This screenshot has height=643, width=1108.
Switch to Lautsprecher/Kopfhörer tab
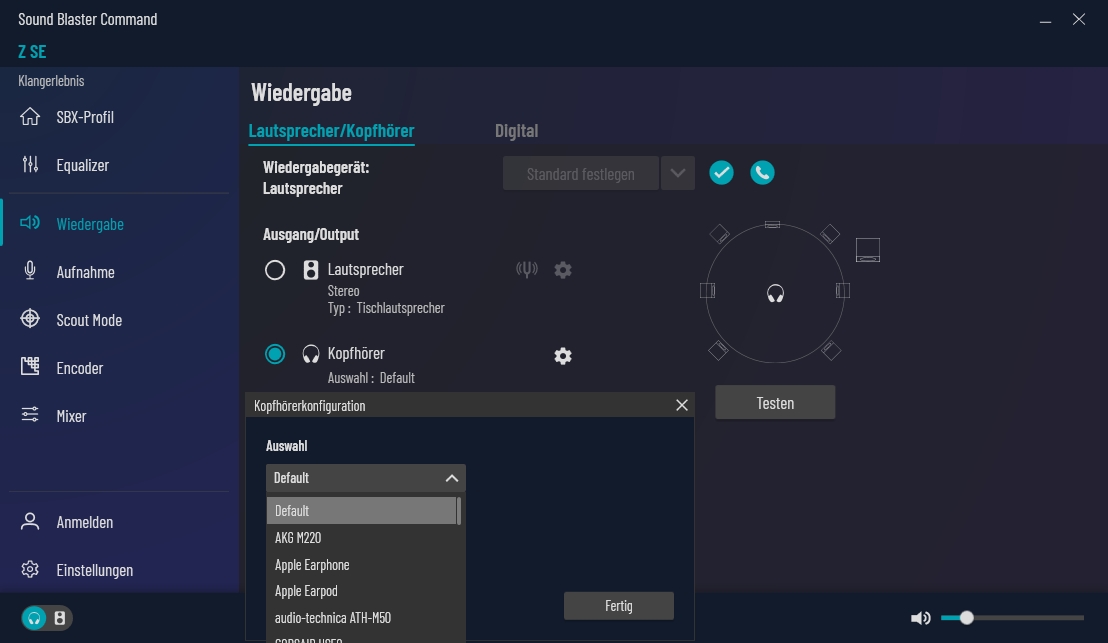[x=331, y=131]
